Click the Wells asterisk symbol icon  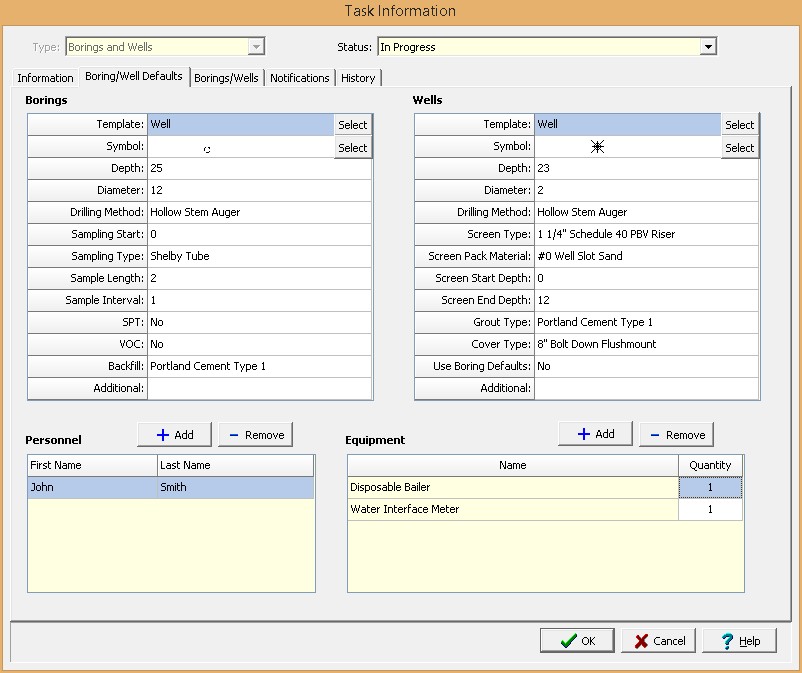(598, 147)
